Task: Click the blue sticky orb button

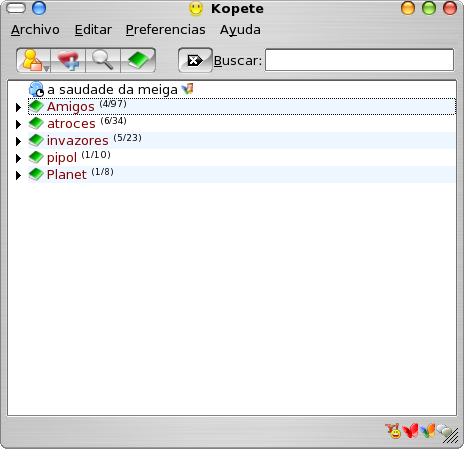Action: coord(39,8)
